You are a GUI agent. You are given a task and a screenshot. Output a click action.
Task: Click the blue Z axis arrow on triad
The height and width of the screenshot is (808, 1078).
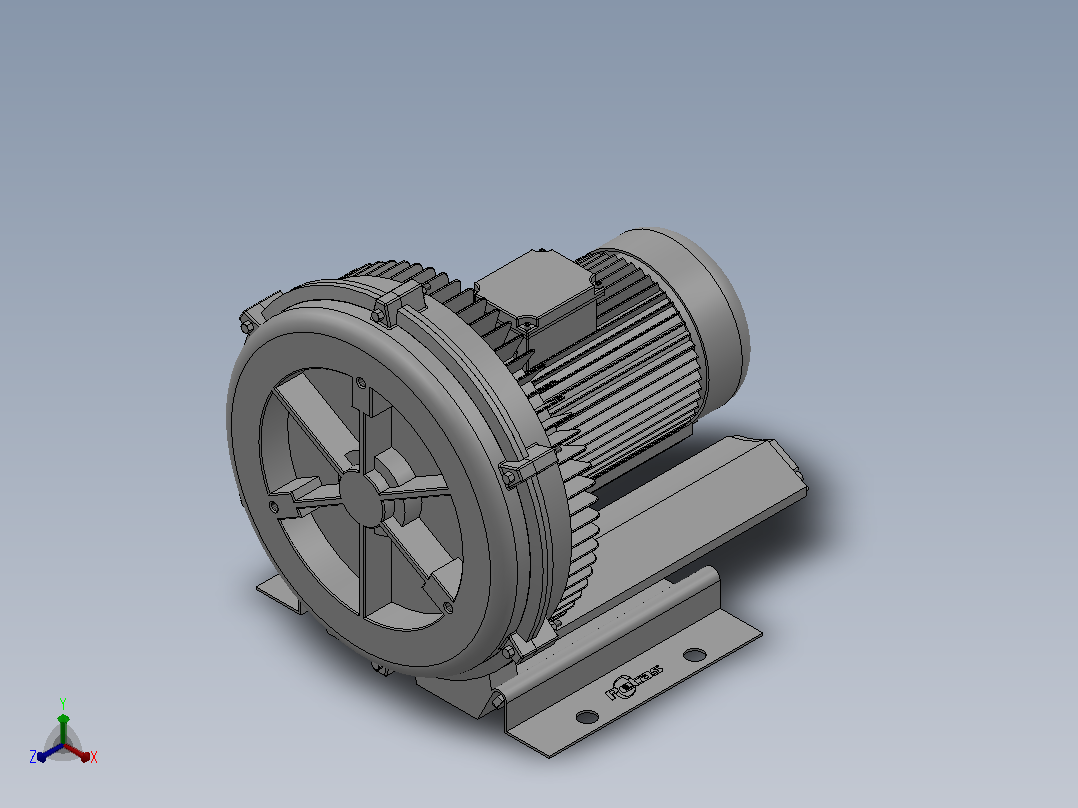tap(48, 754)
